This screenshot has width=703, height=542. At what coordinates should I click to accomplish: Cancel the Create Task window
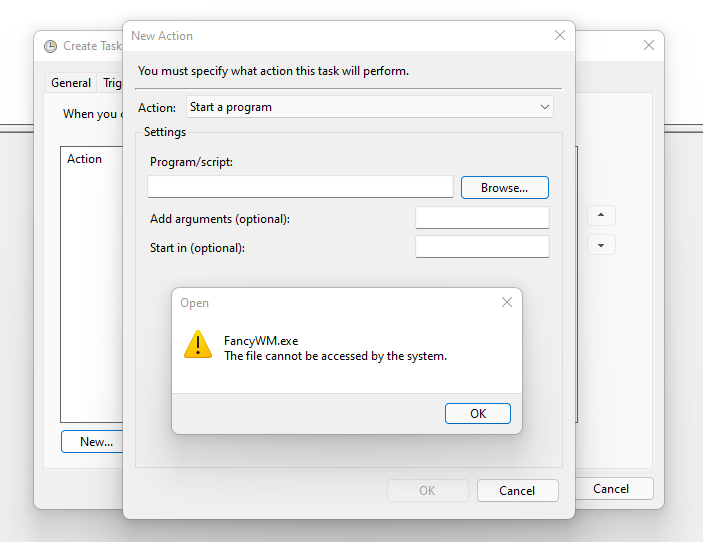click(614, 489)
